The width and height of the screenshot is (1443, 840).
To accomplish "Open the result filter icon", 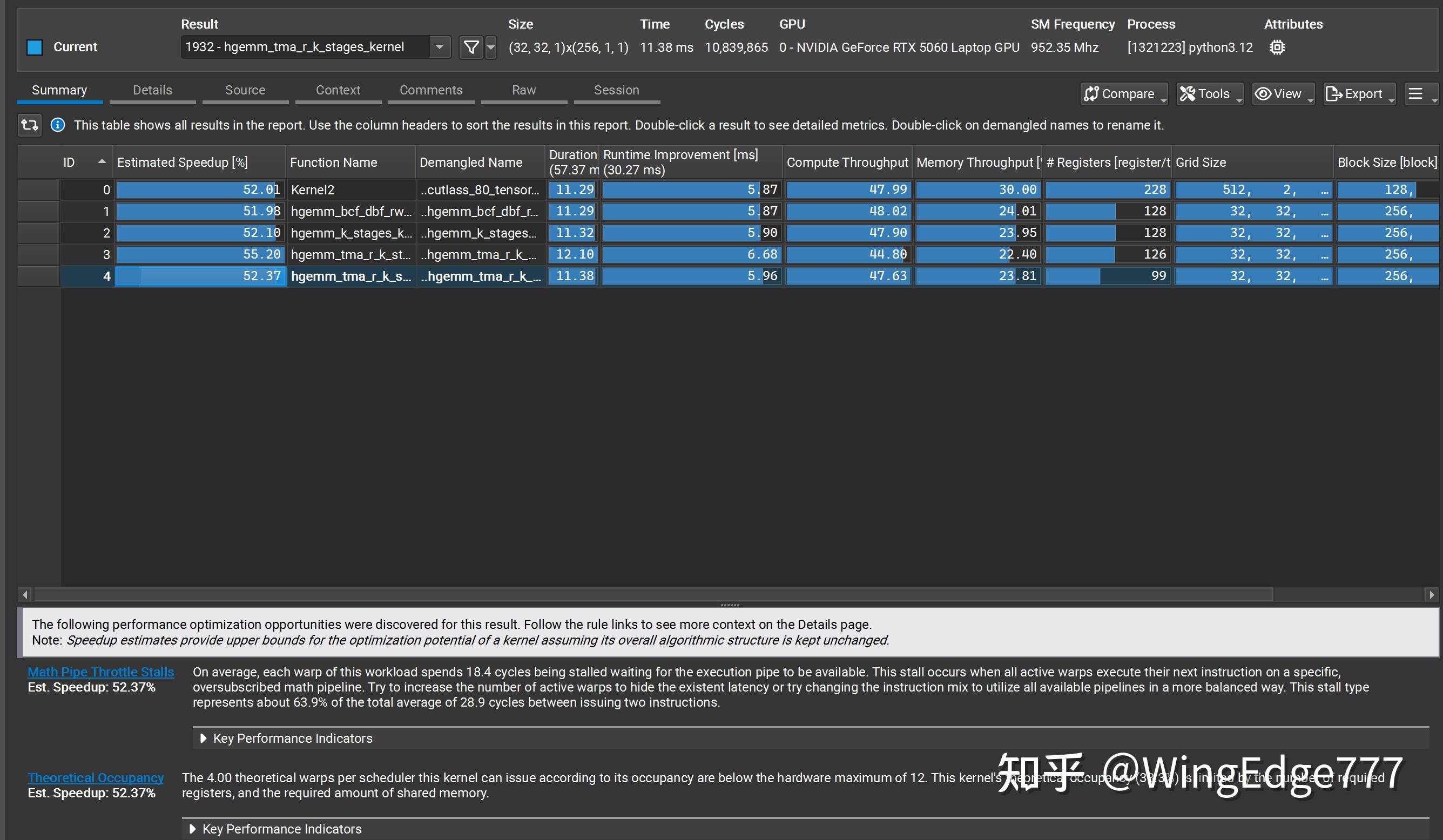I will [x=471, y=47].
